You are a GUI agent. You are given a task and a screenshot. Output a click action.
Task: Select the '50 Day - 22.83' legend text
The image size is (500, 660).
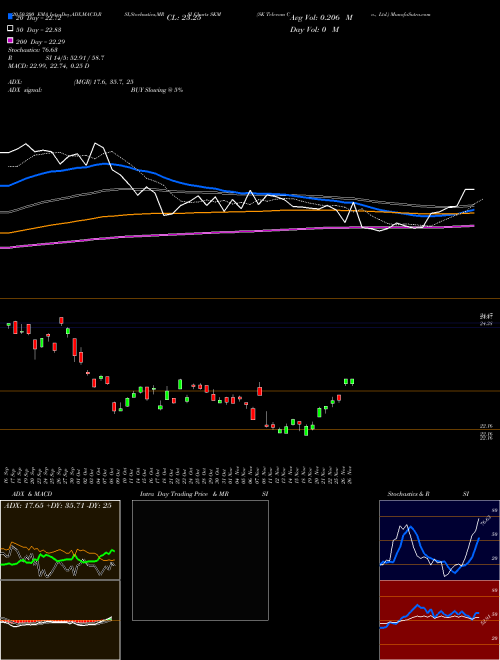38,29
